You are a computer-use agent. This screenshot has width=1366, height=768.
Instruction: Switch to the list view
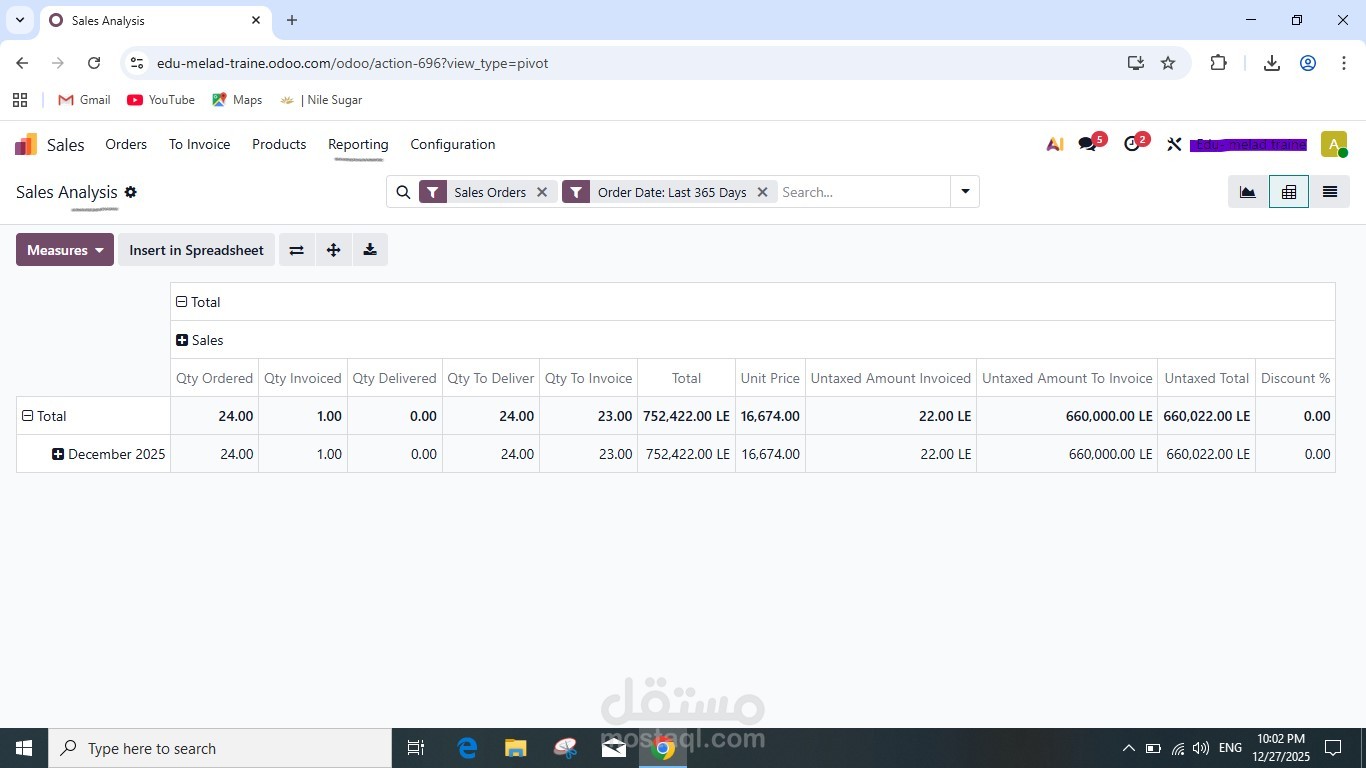pos(1329,192)
